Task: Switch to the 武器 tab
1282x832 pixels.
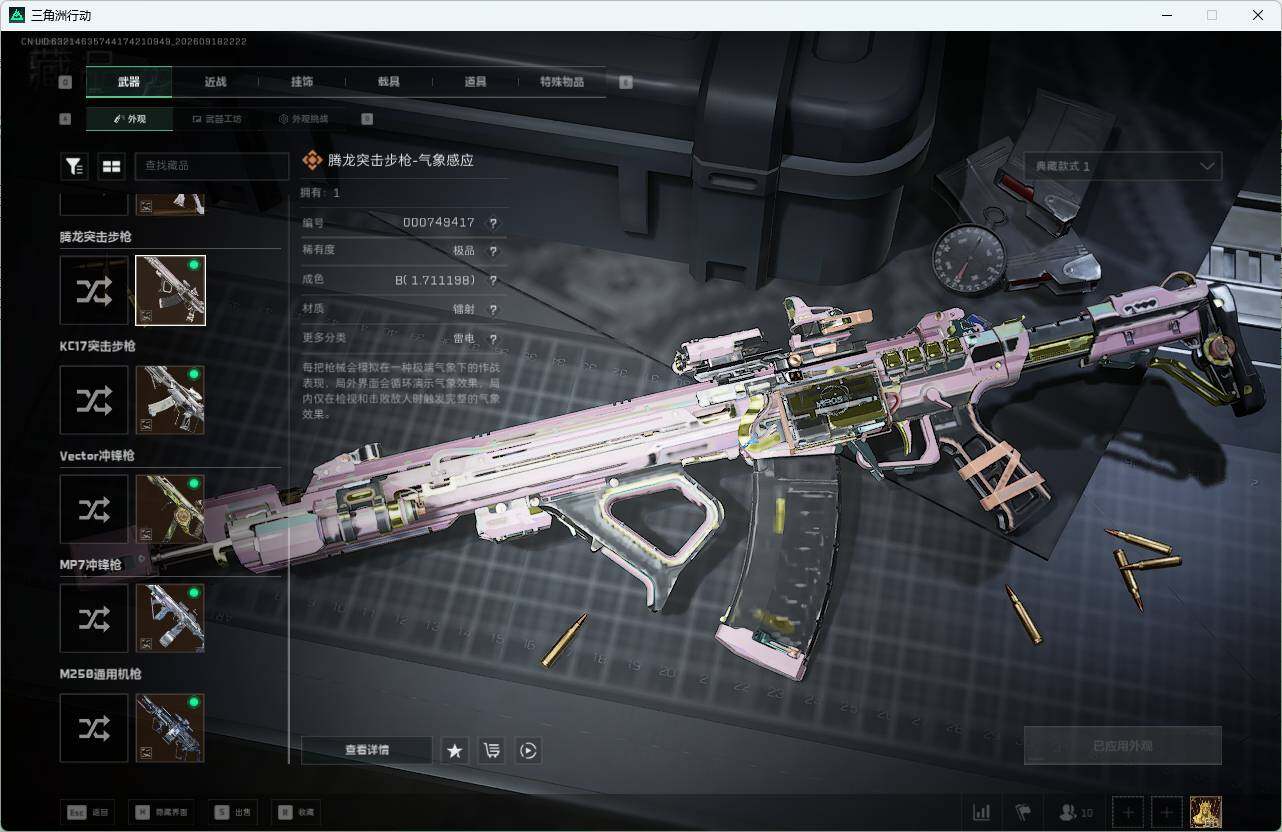Action: tap(129, 82)
